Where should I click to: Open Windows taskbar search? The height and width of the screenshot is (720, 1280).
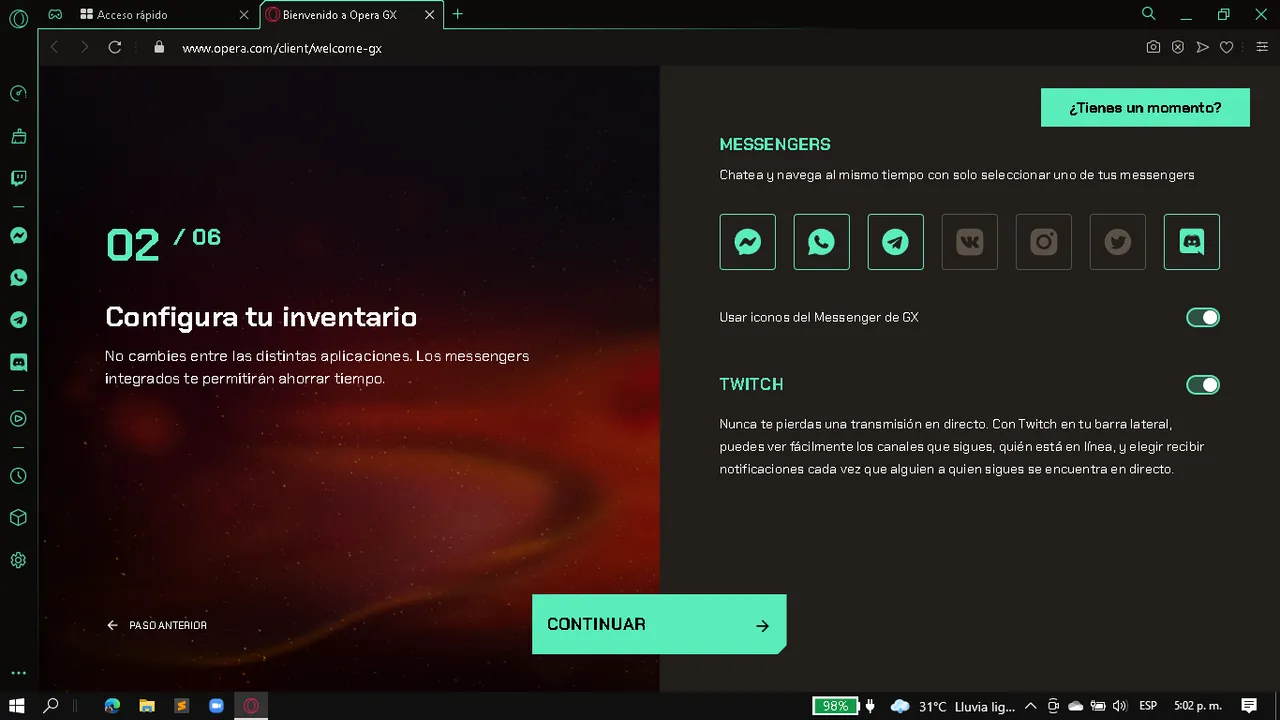[51, 705]
